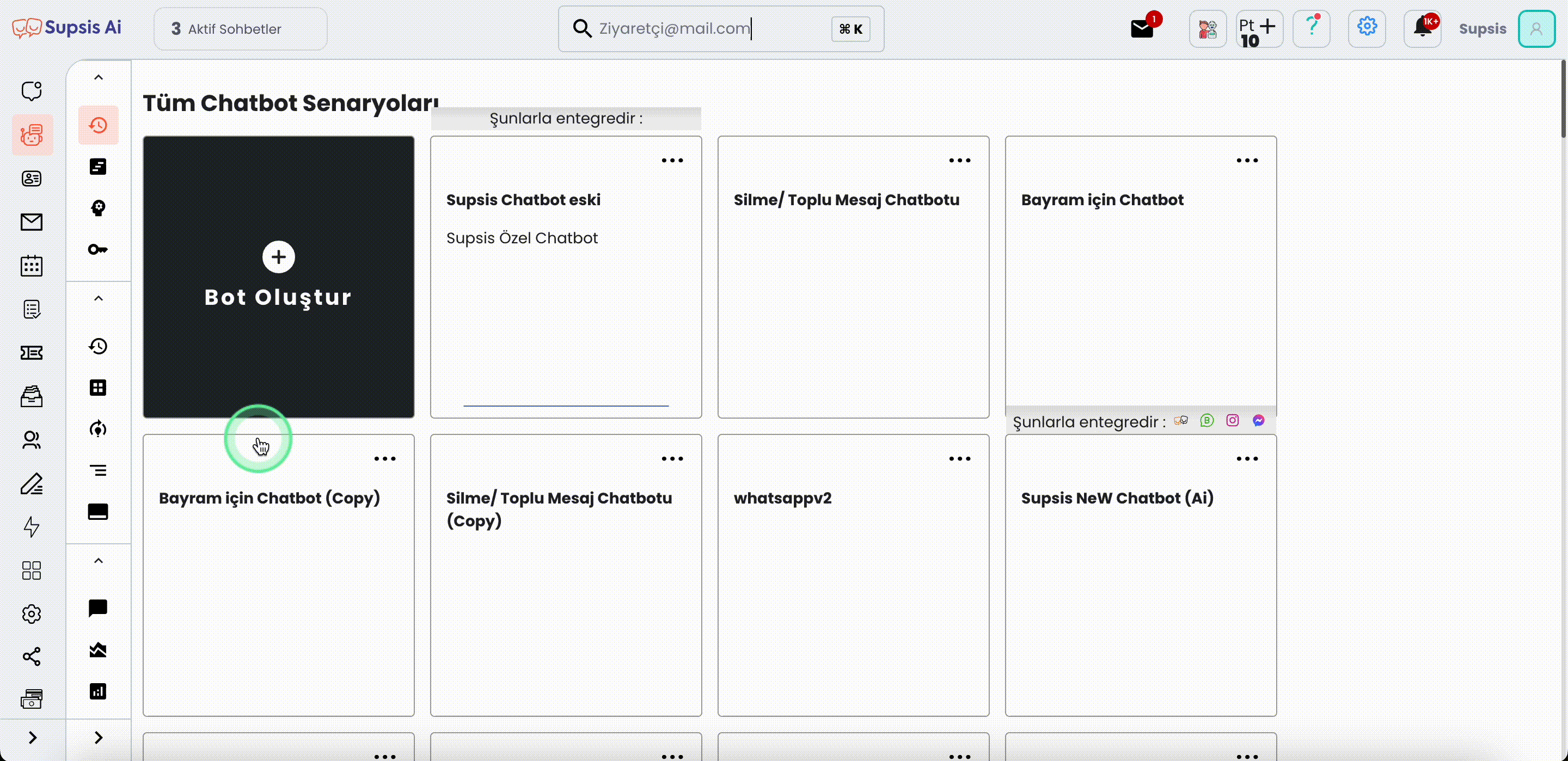Open the whatsappv2 chatbot card
The image size is (1568, 761).
pyautogui.click(x=853, y=575)
